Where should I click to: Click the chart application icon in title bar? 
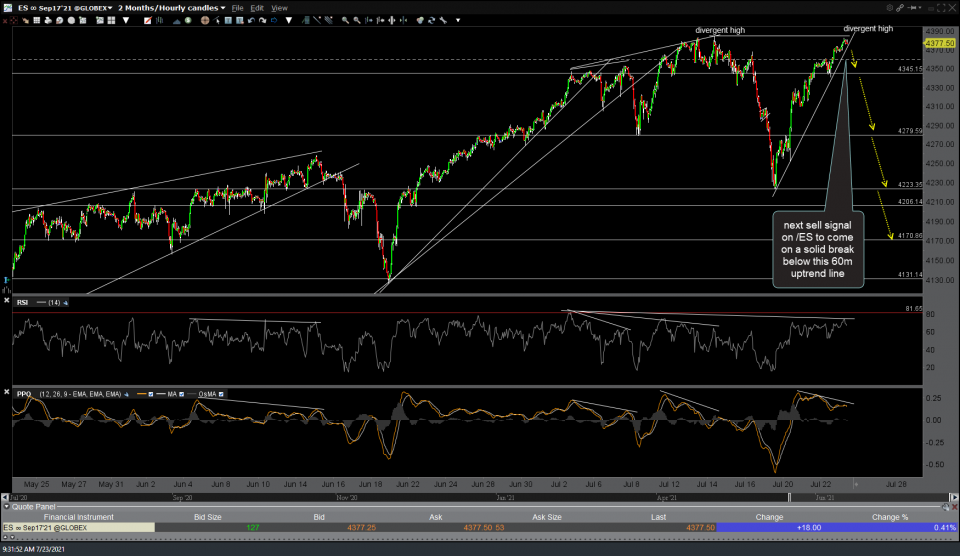coord(7,8)
